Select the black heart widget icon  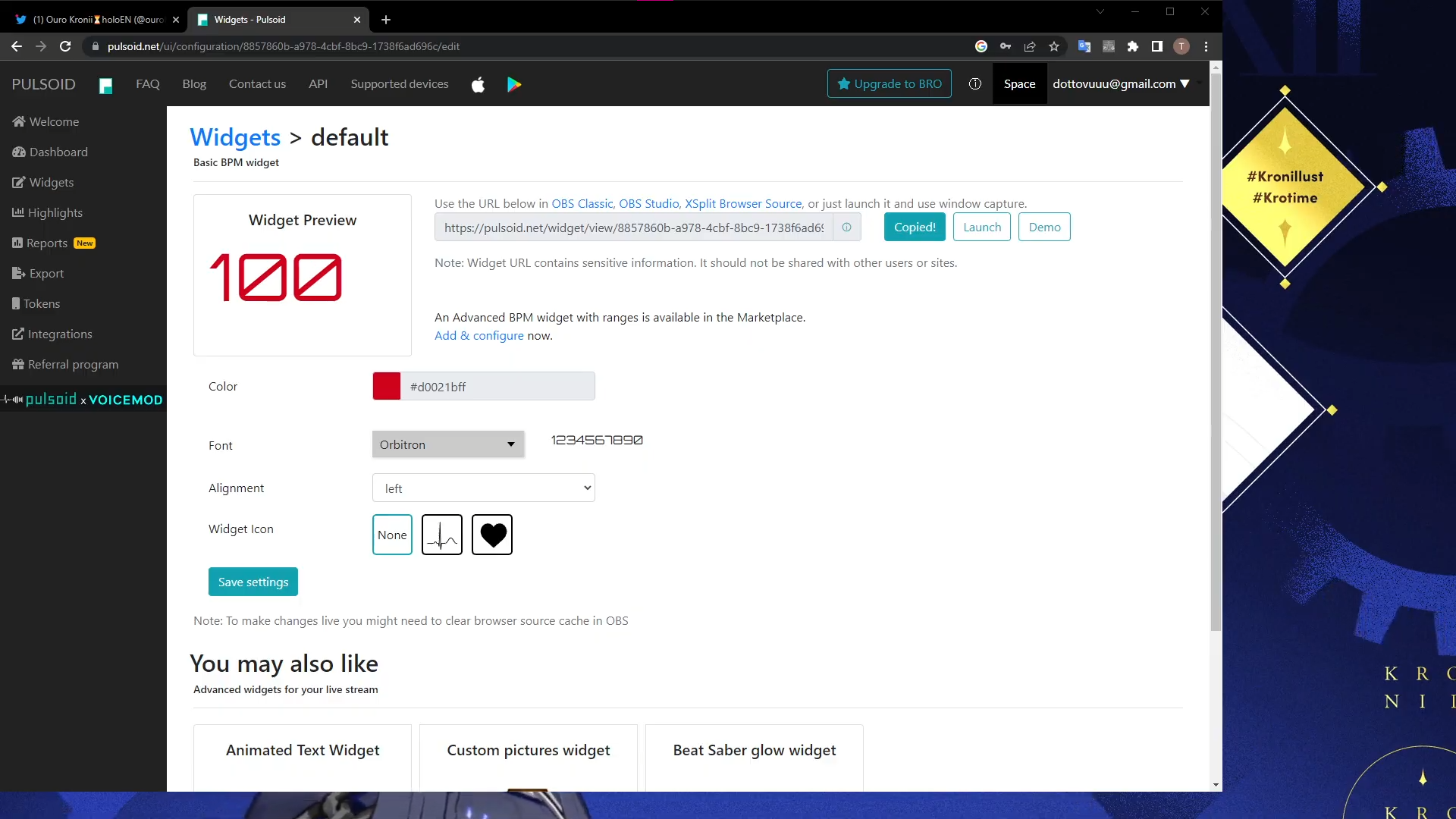coord(492,535)
